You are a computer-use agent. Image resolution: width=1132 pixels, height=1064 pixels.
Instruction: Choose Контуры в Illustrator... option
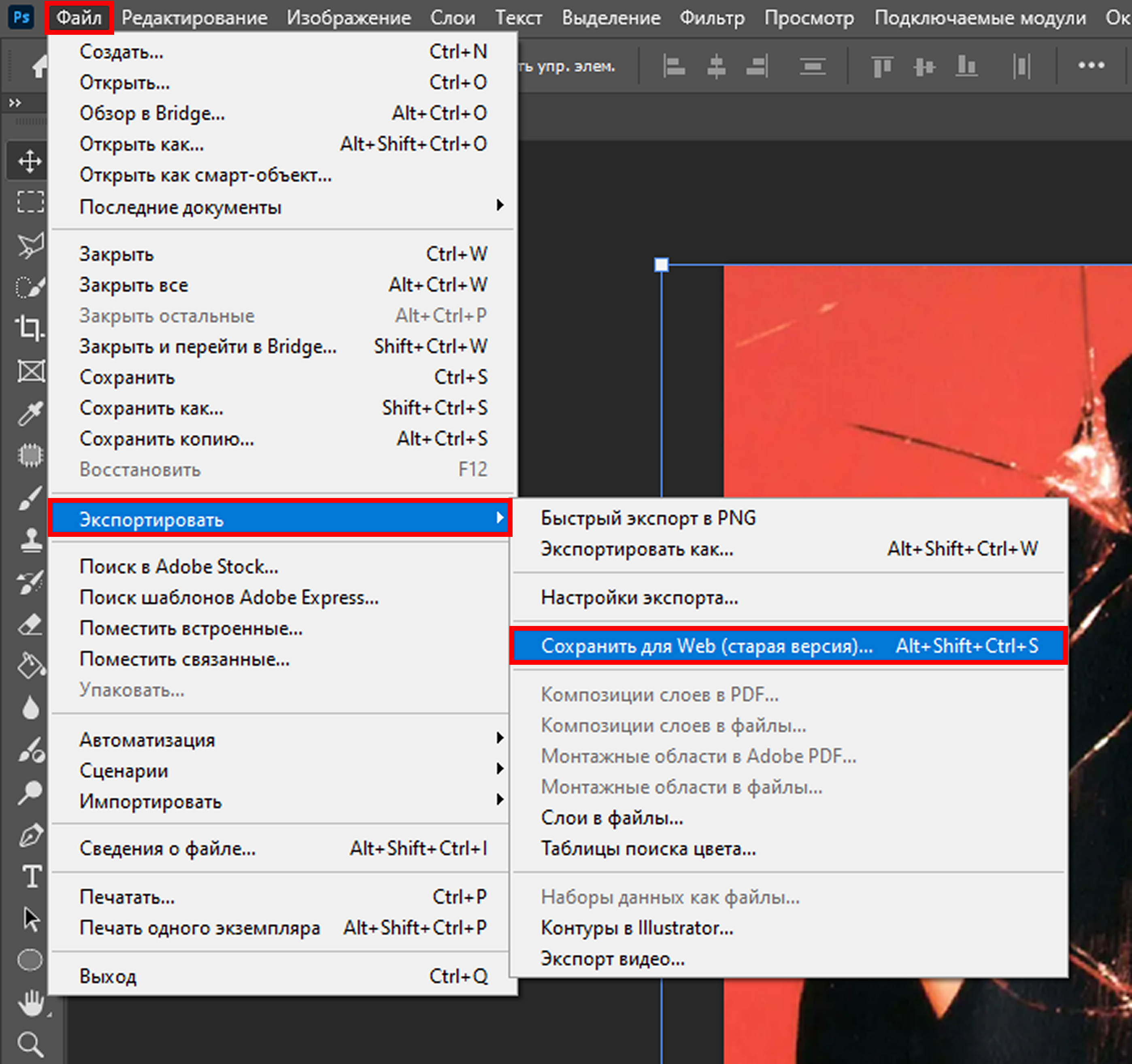tap(789, 928)
